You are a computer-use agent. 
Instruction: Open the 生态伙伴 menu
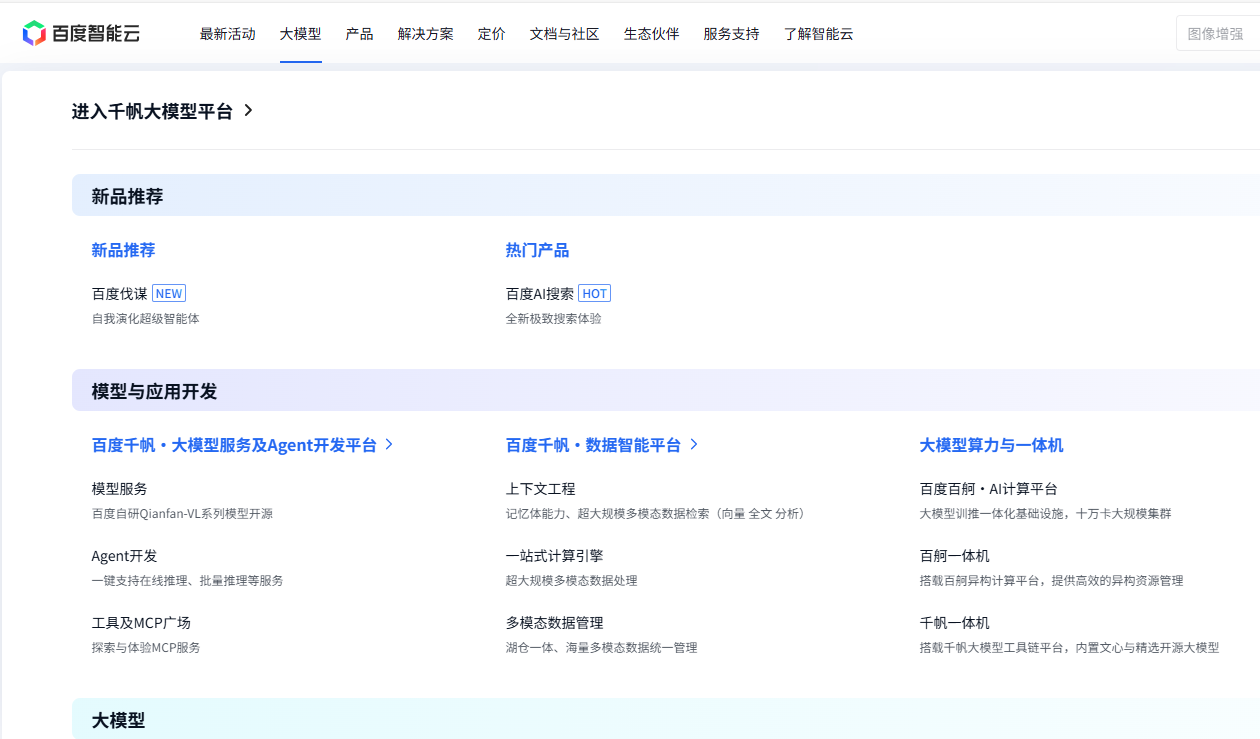[652, 34]
